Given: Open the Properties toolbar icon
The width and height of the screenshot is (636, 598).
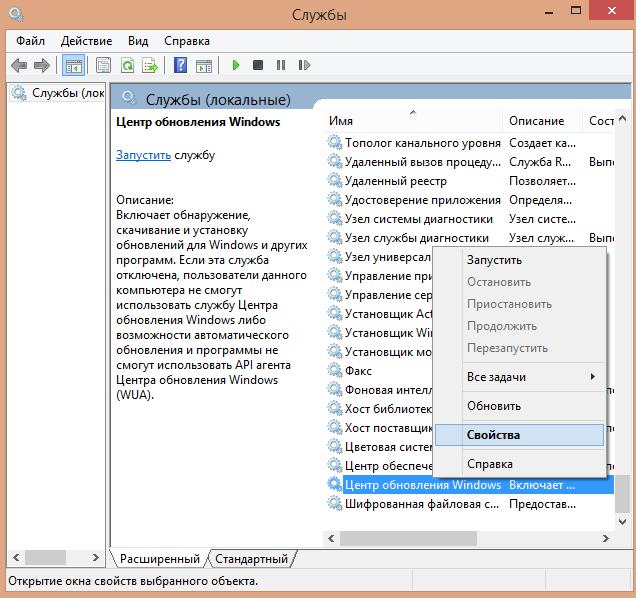Looking at the screenshot, I should click(x=103, y=65).
